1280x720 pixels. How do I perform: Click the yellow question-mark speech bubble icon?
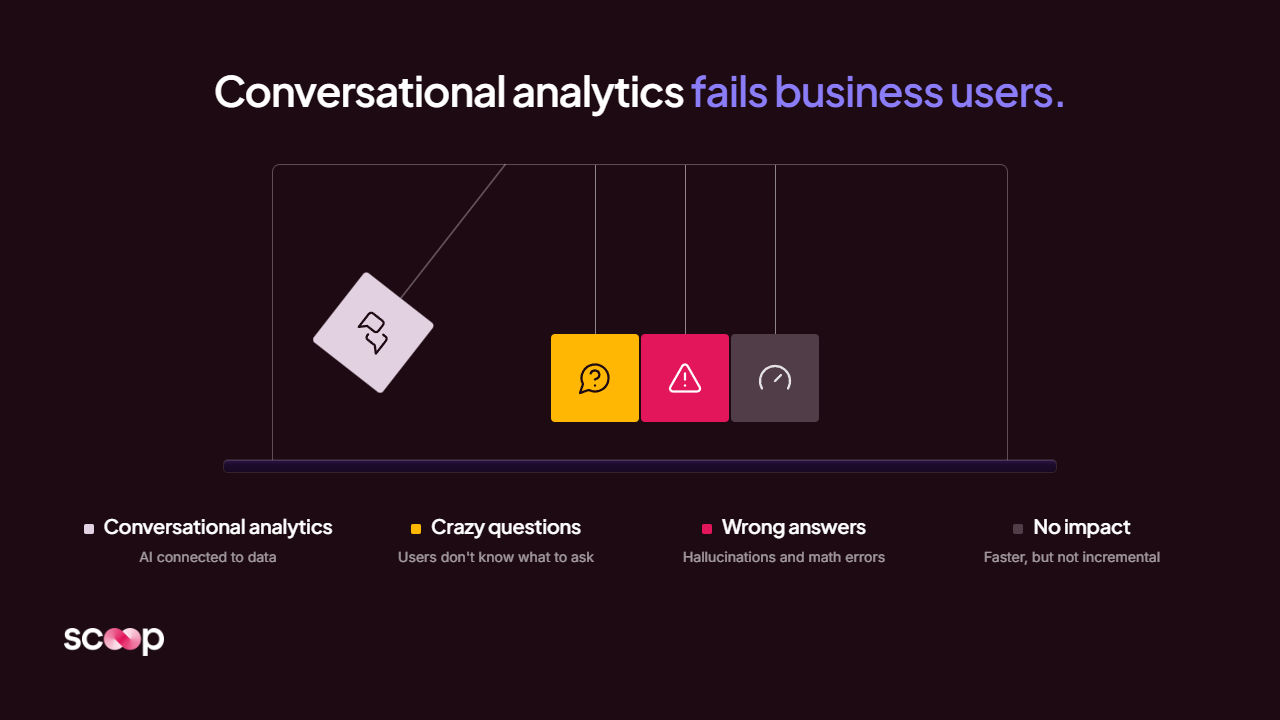tap(595, 378)
